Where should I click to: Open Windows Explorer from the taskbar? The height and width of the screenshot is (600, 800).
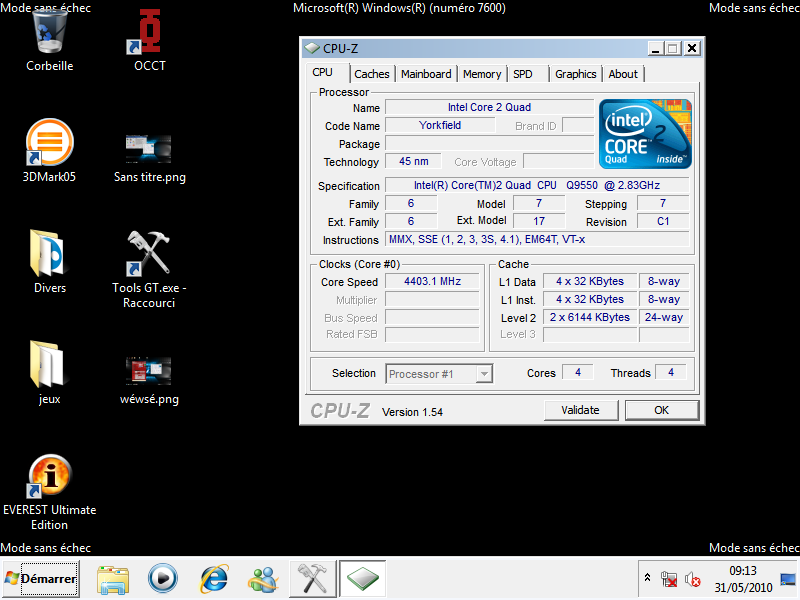point(113,579)
